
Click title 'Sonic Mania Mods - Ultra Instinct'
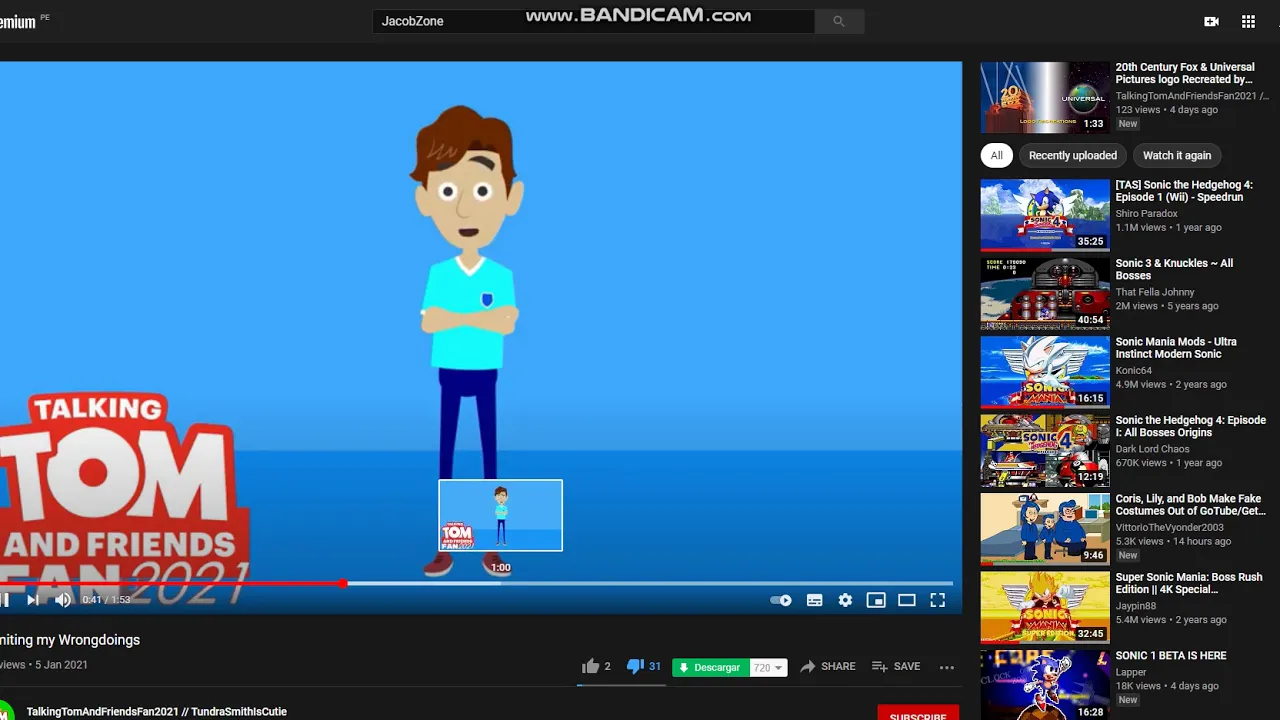point(1177,348)
